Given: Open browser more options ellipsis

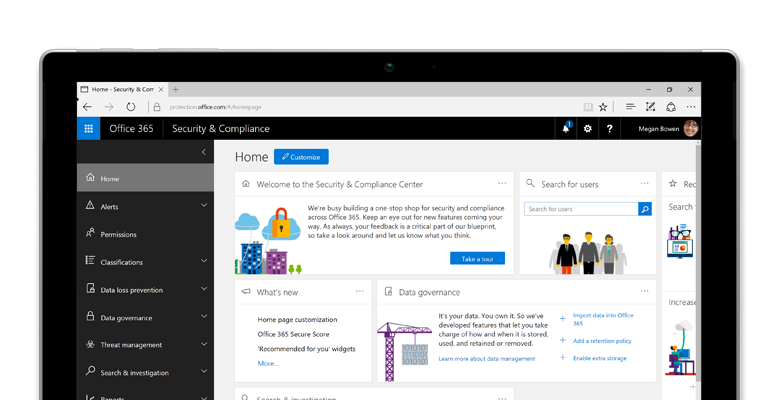Looking at the screenshot, I should (x=691, y=107).
